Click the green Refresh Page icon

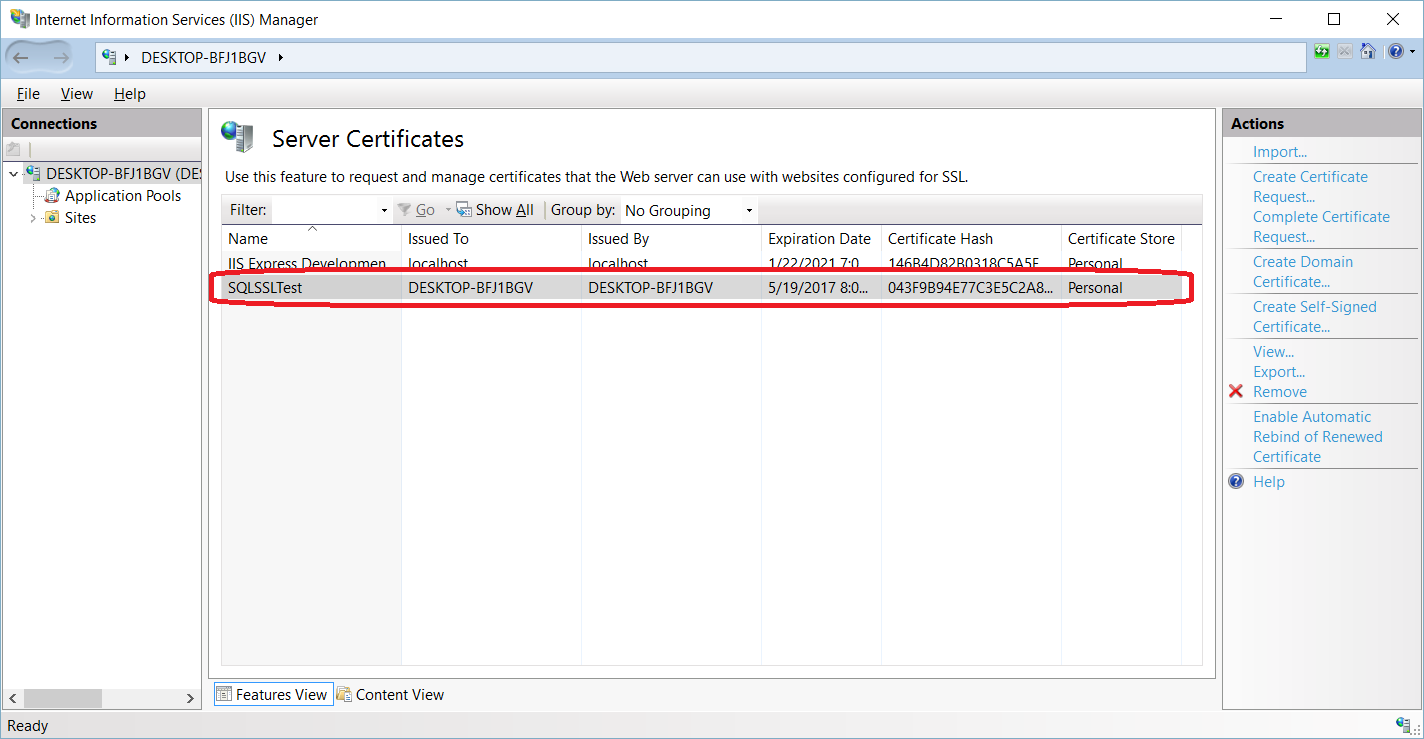1322,52
